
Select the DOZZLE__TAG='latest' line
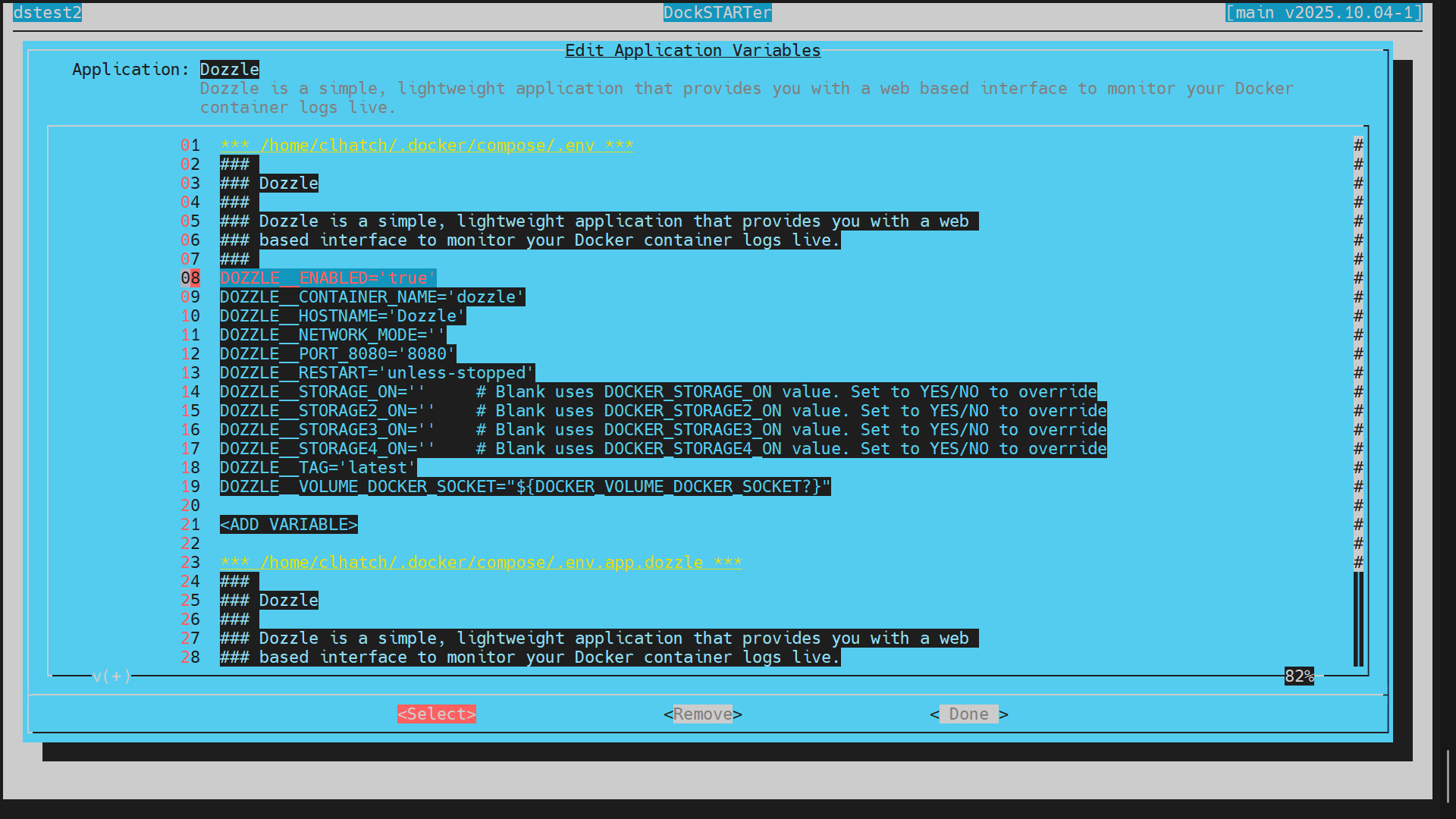318,468
